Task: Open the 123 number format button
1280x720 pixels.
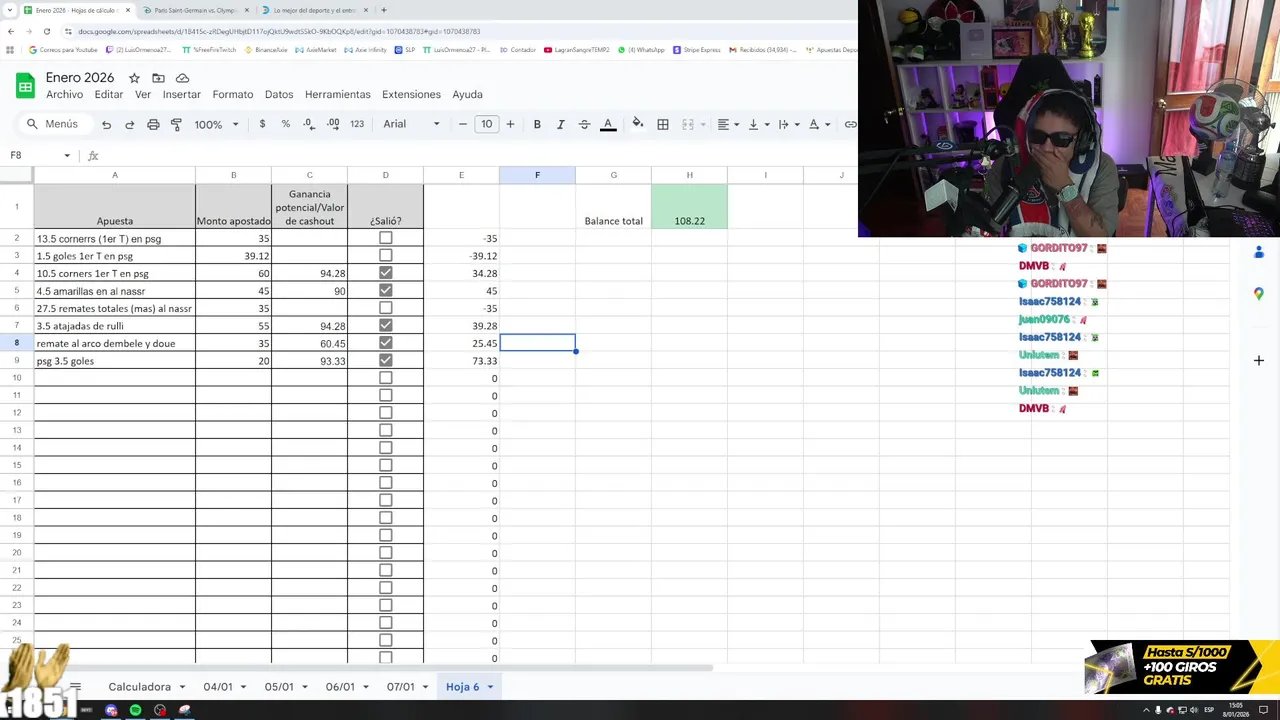Action: (x=357, y=124)
